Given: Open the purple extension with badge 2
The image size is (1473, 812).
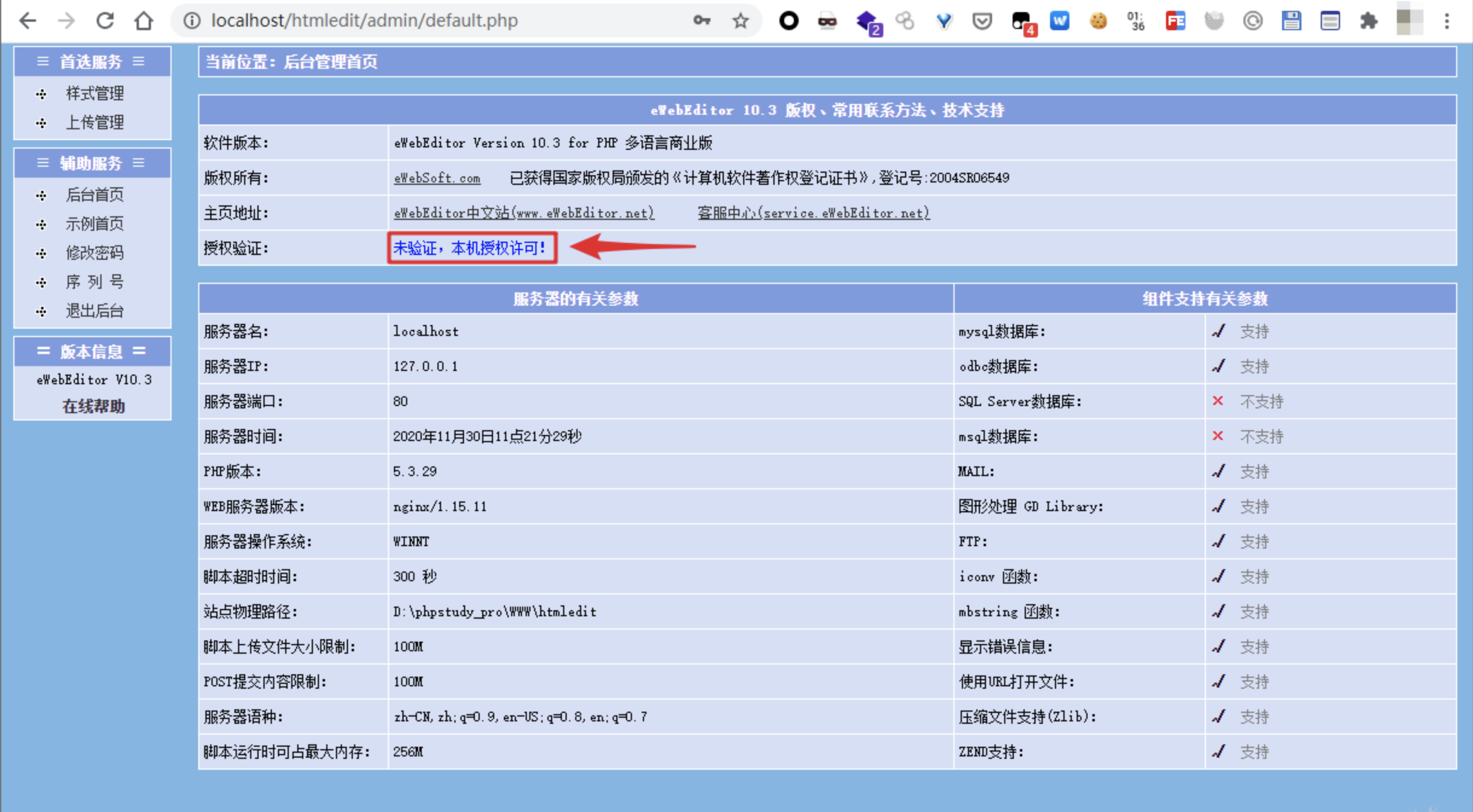Looking at the screenshot, I should pos(868,22).
